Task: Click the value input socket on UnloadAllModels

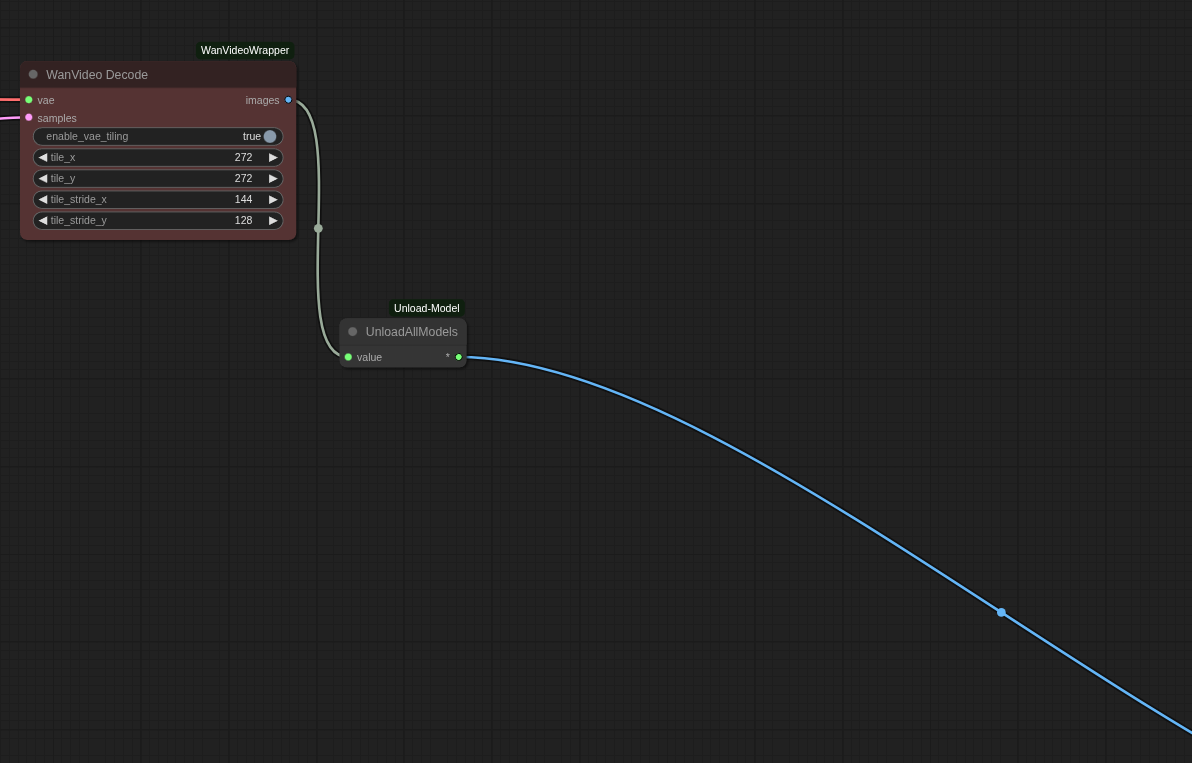Action: click(x=348, y=357)
